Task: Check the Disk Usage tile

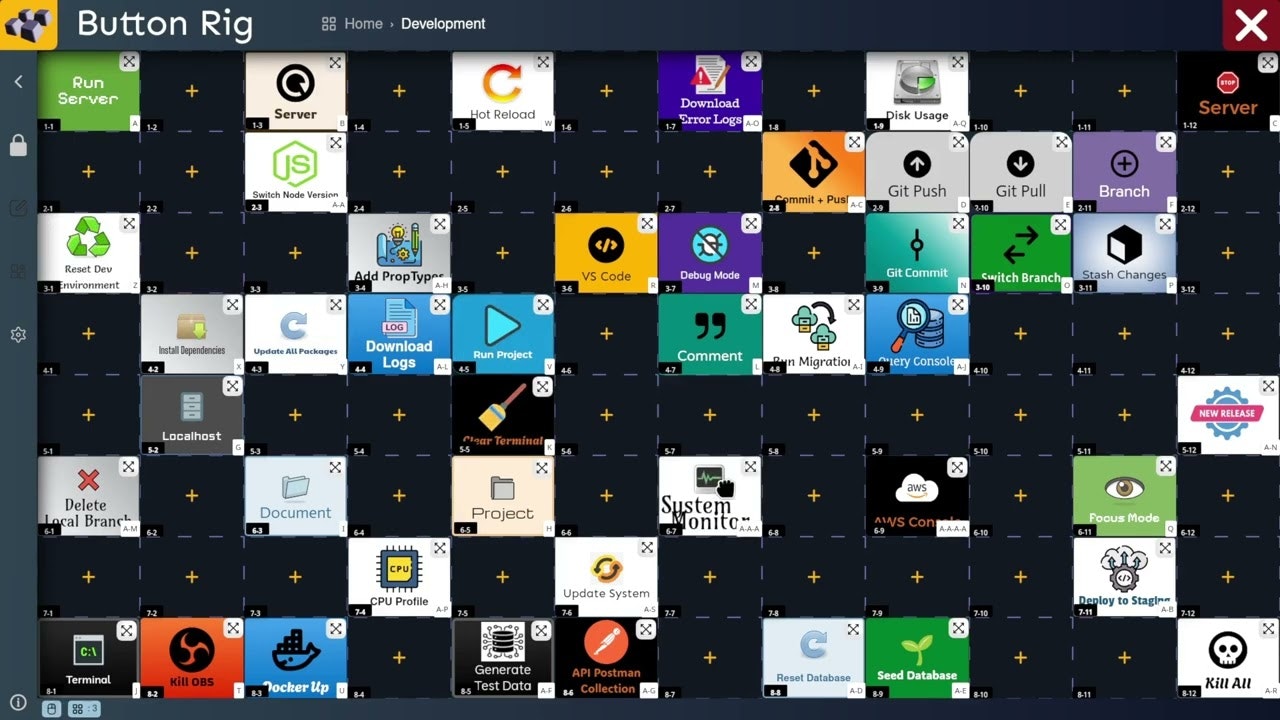Action: pos(917,91)
